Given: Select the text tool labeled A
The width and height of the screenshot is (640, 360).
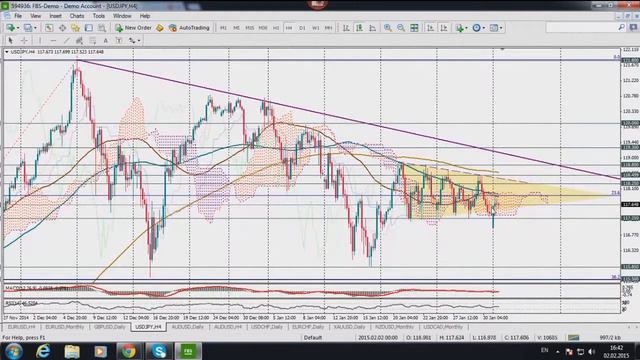Looking at the screenshot, I should point(106,40).
